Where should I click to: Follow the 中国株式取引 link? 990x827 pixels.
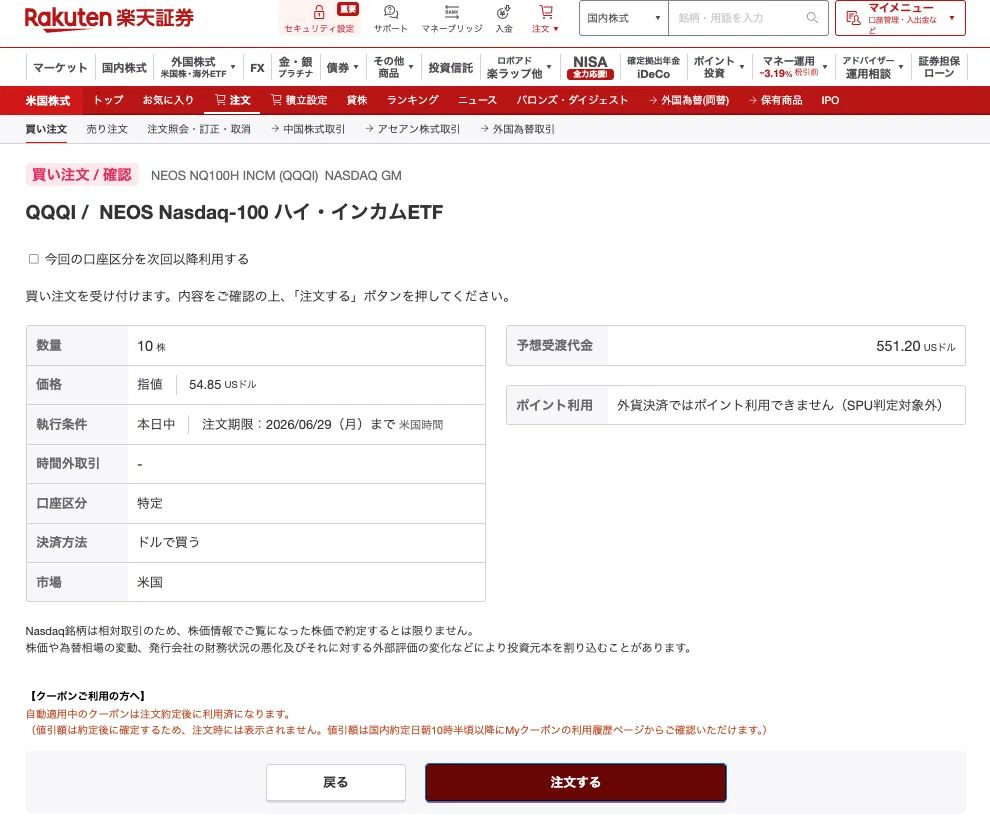[308, 129]
